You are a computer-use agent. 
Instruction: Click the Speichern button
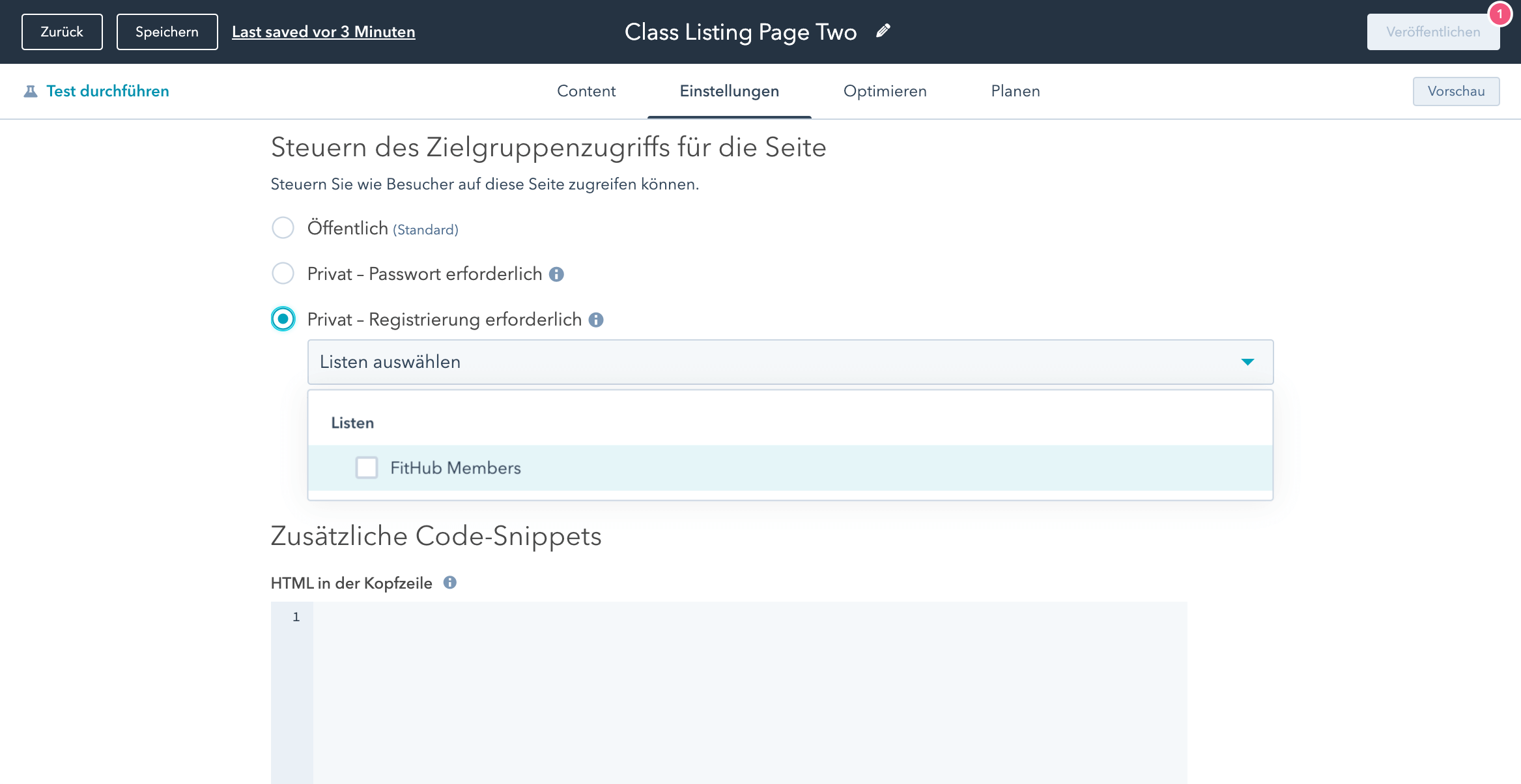pos(167,32)
